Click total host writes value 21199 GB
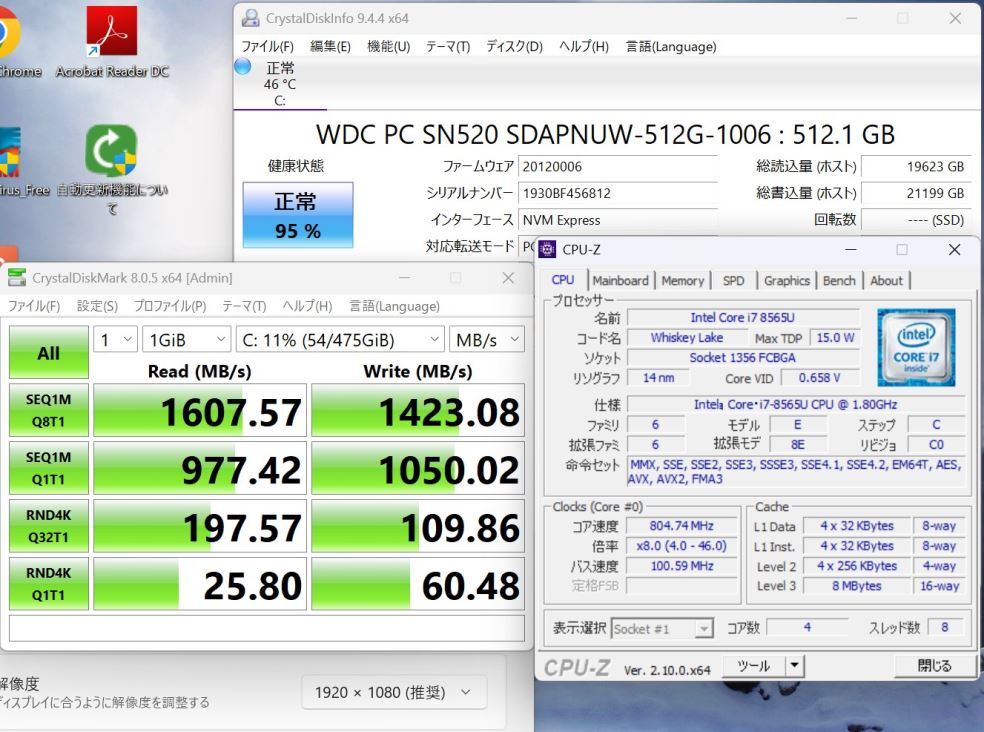 click(x=916, y=193)
